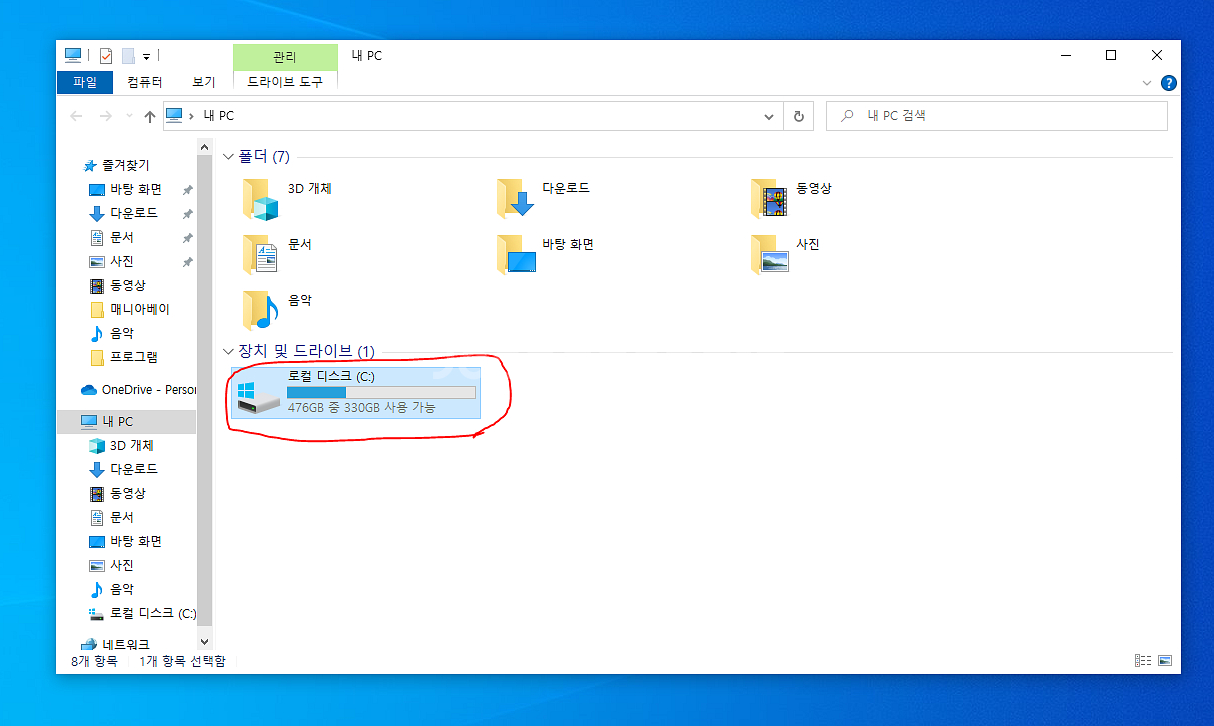Image resolution: width=1214 pixels, height=726 pixels.
Task: Click the address bar path 내 PC
Action: click(x=218, y=116)
